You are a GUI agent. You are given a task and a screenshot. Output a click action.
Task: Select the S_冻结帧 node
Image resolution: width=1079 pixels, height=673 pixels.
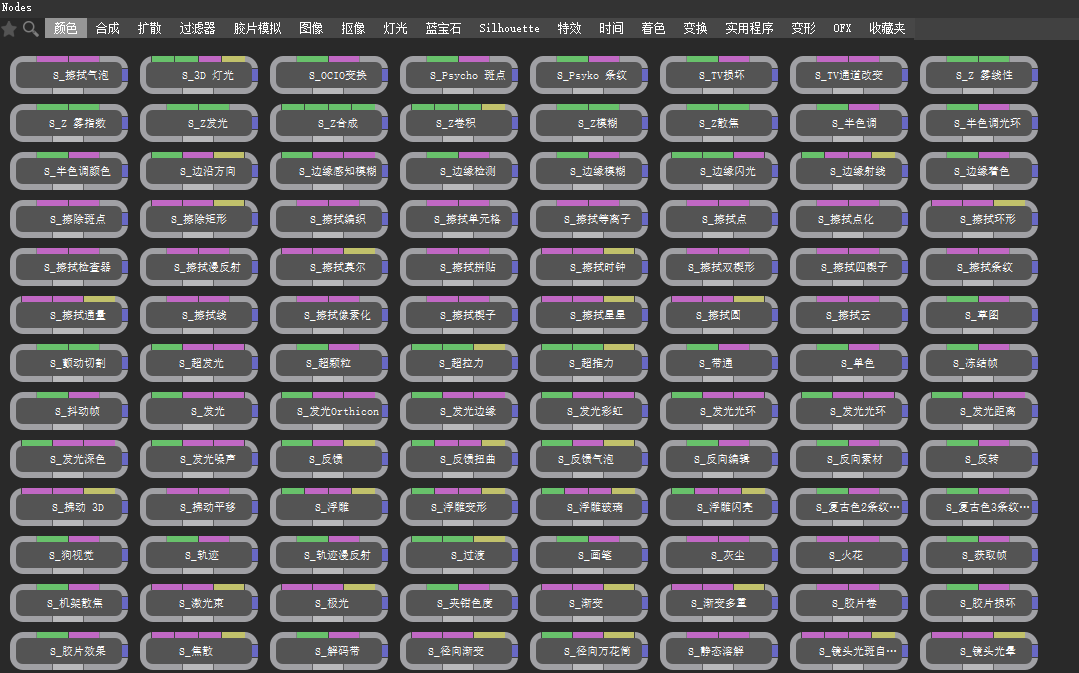[x=979, y=363]
